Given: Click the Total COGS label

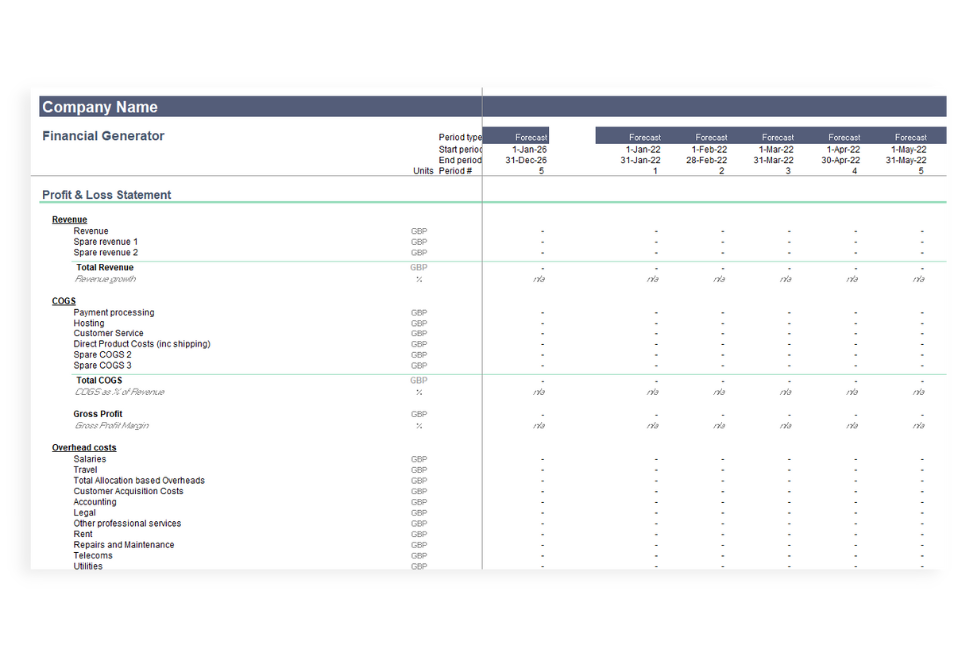Looking at the screenshot, I should click(x=99, y=380).
